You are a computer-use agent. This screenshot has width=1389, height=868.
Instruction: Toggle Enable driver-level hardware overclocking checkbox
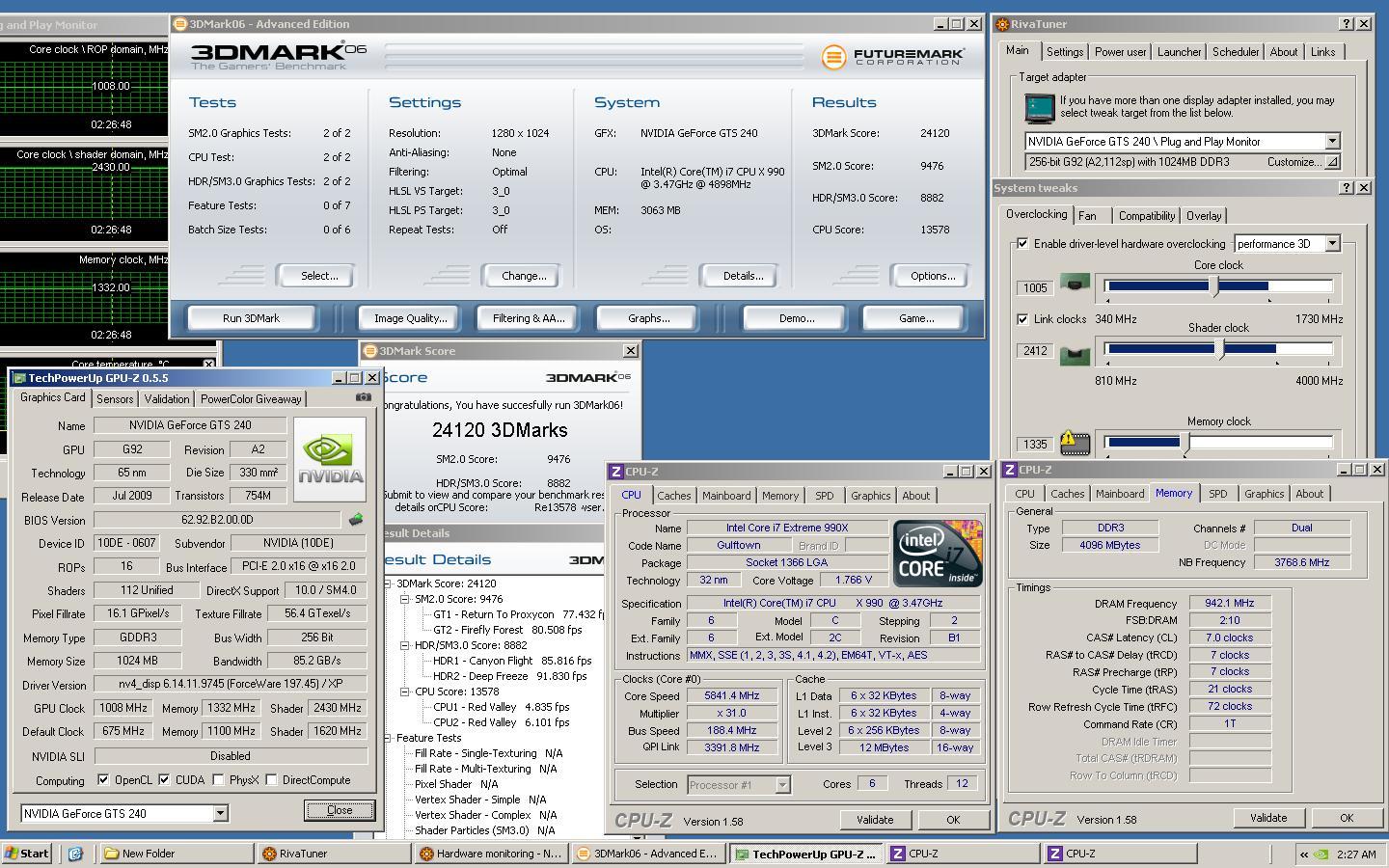point(1022,244)
